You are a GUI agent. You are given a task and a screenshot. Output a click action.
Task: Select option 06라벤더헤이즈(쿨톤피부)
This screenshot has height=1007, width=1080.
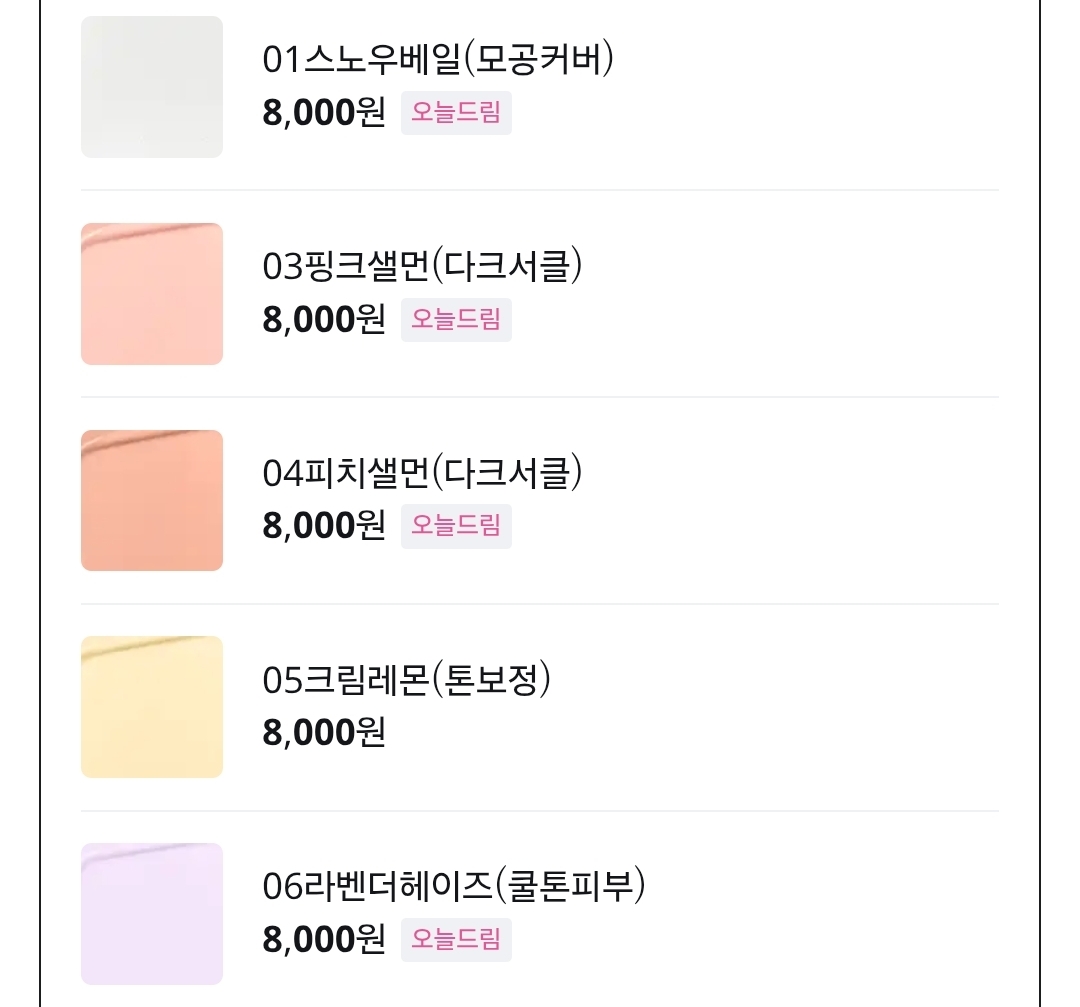(x=454, y=887)
